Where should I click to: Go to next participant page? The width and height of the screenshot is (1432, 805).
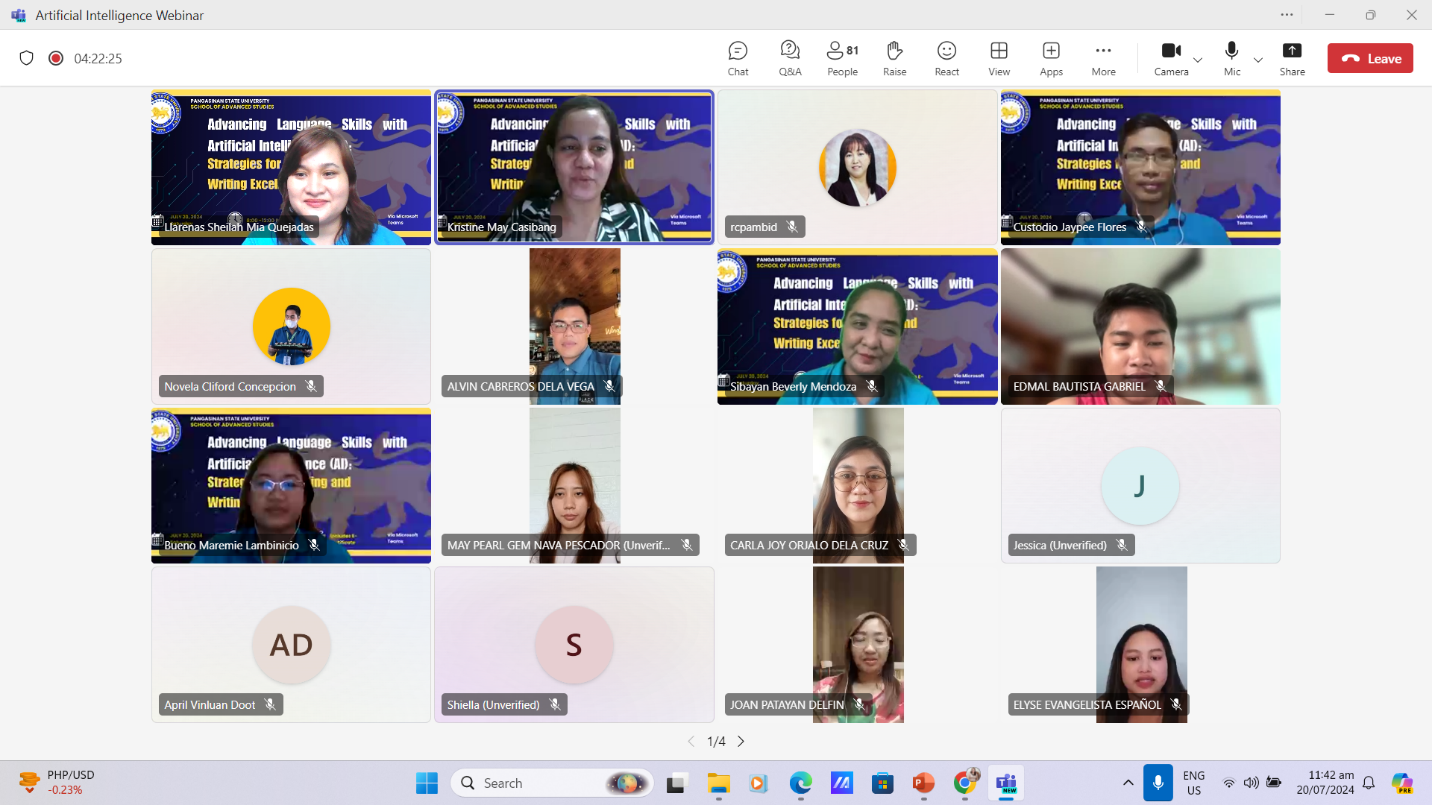741,741
